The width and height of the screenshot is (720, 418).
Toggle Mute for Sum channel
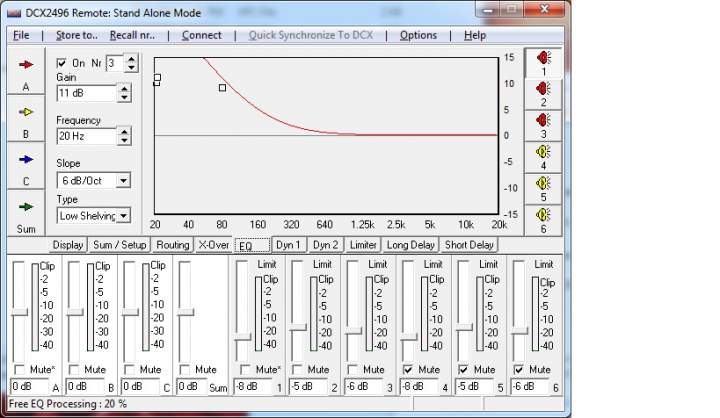coord(185,369)
